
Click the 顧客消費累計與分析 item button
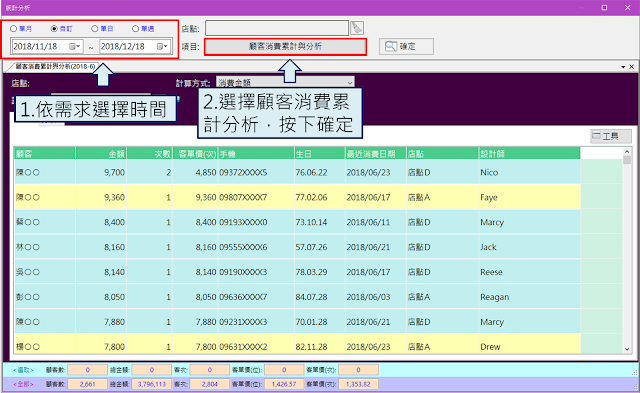(285, 47)
